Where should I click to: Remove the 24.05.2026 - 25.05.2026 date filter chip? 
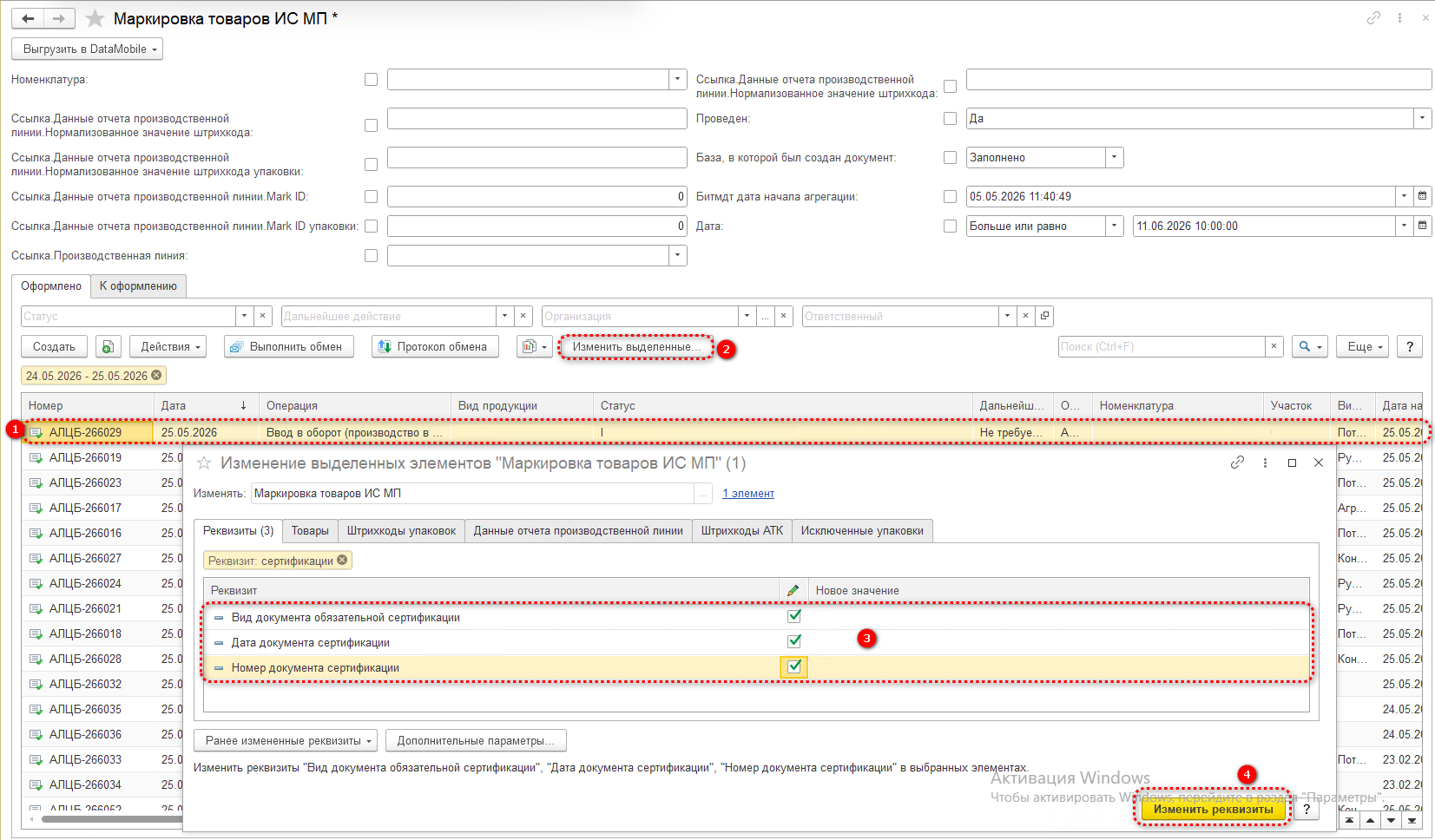[x=156, y=375]
